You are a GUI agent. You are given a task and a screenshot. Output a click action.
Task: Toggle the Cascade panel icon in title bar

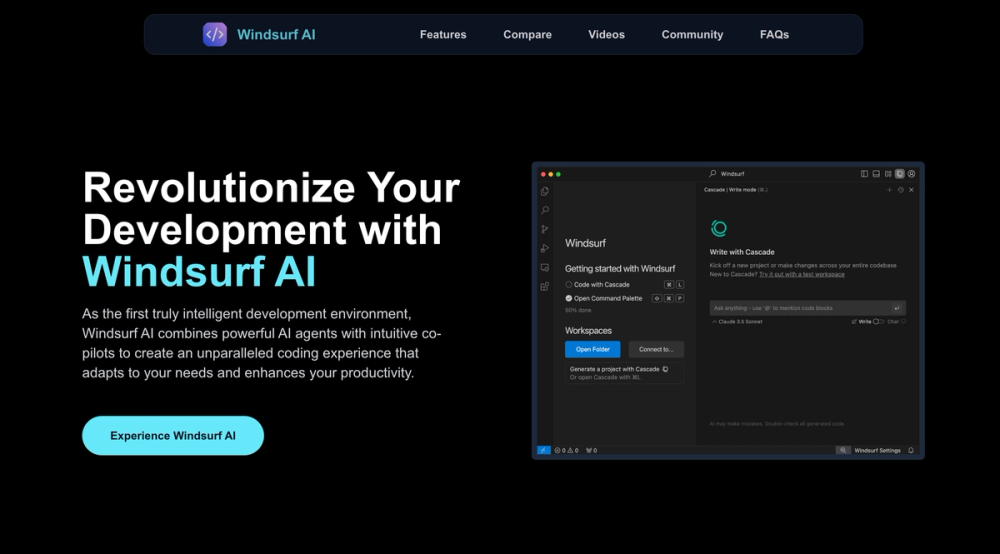[900, 173]
